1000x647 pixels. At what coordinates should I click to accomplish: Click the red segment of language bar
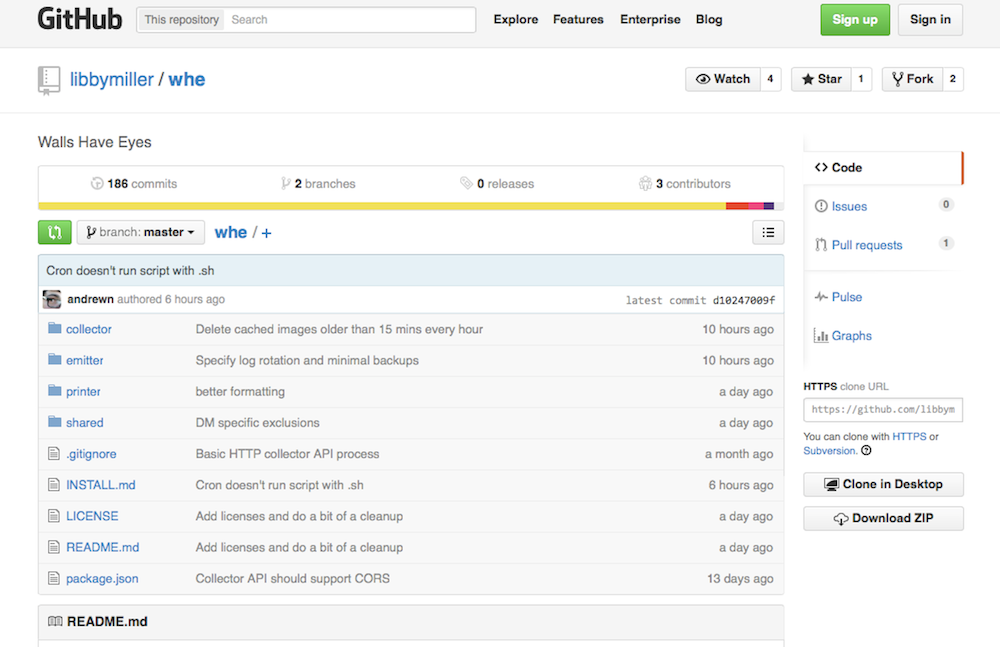pos(737,206)
